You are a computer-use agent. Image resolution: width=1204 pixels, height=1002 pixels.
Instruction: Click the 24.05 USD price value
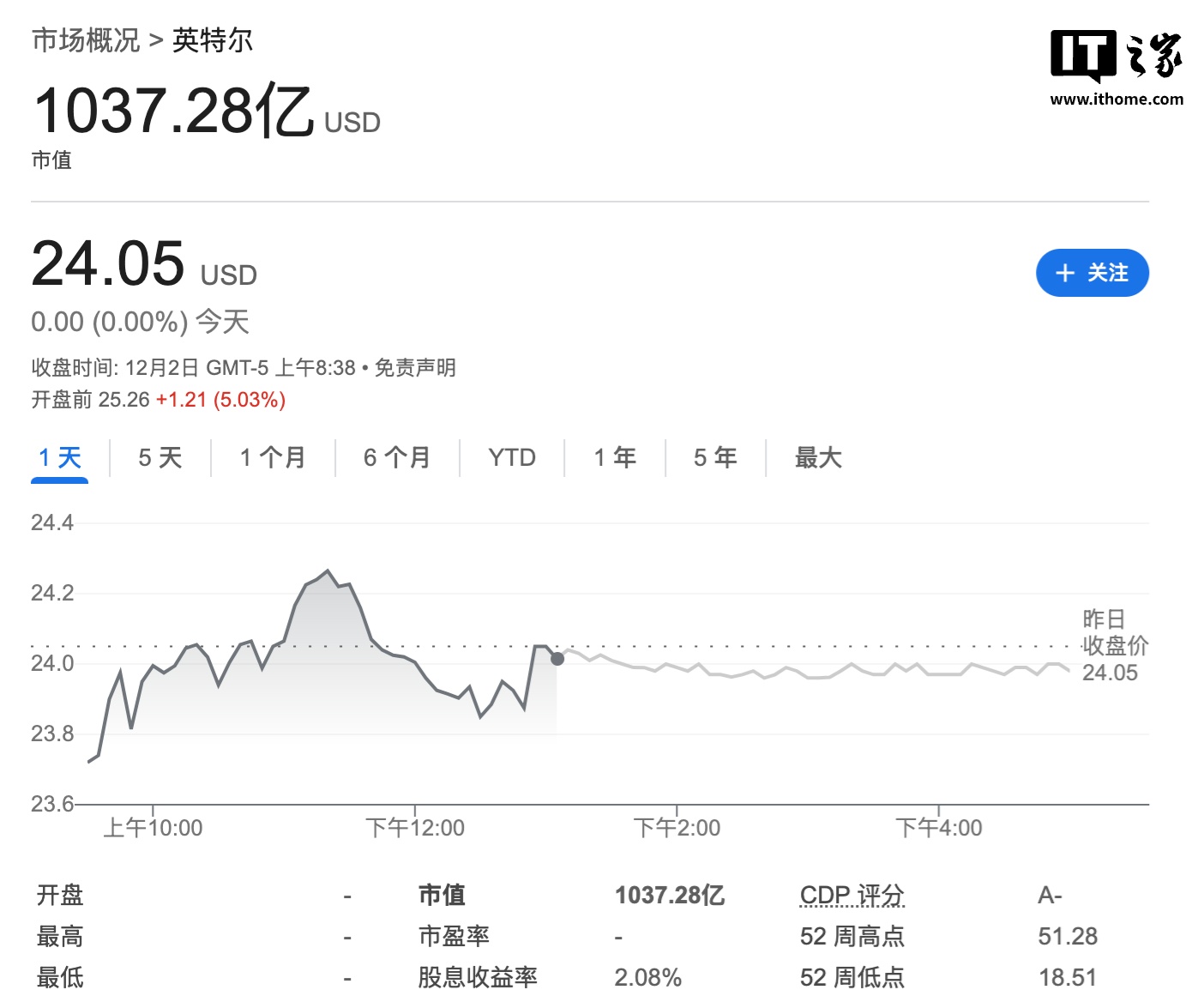pyautogui.click(x=144, y=264)
